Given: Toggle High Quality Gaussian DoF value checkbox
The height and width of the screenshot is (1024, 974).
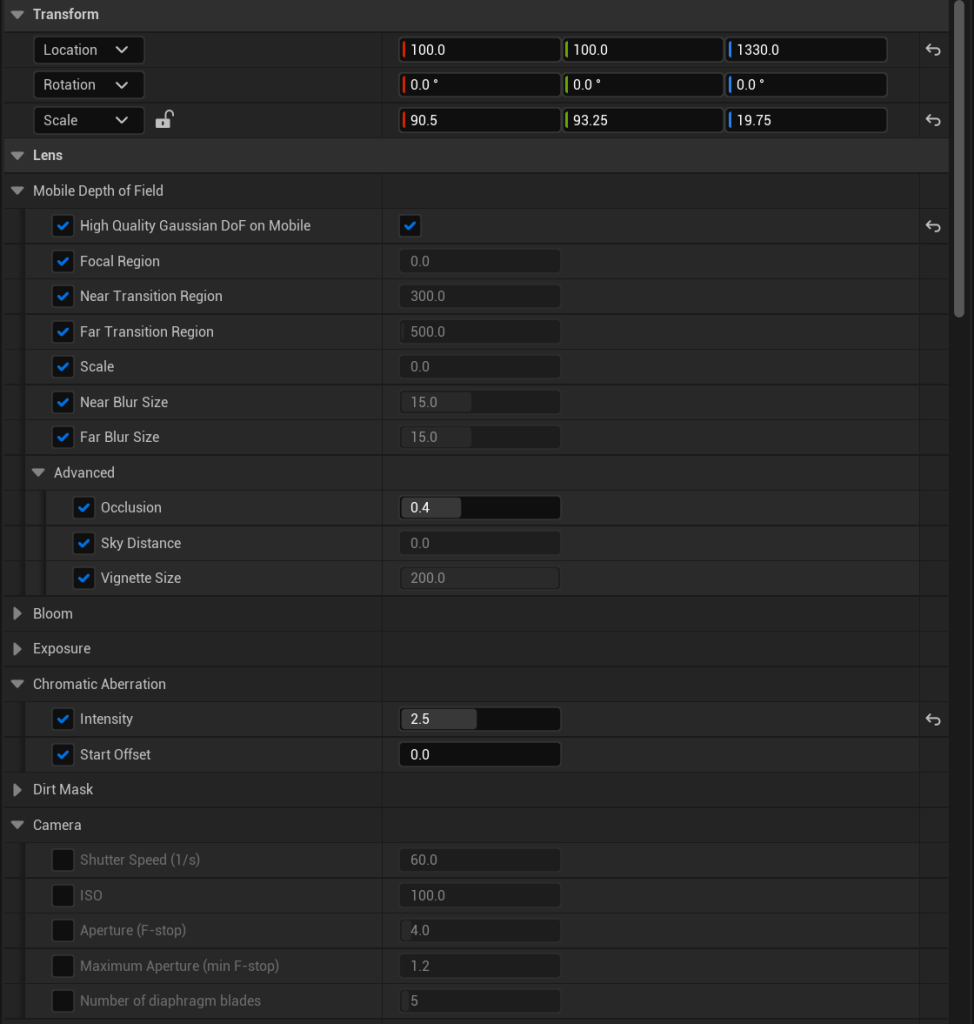Looking at the screenshot, I should point(410,226).
